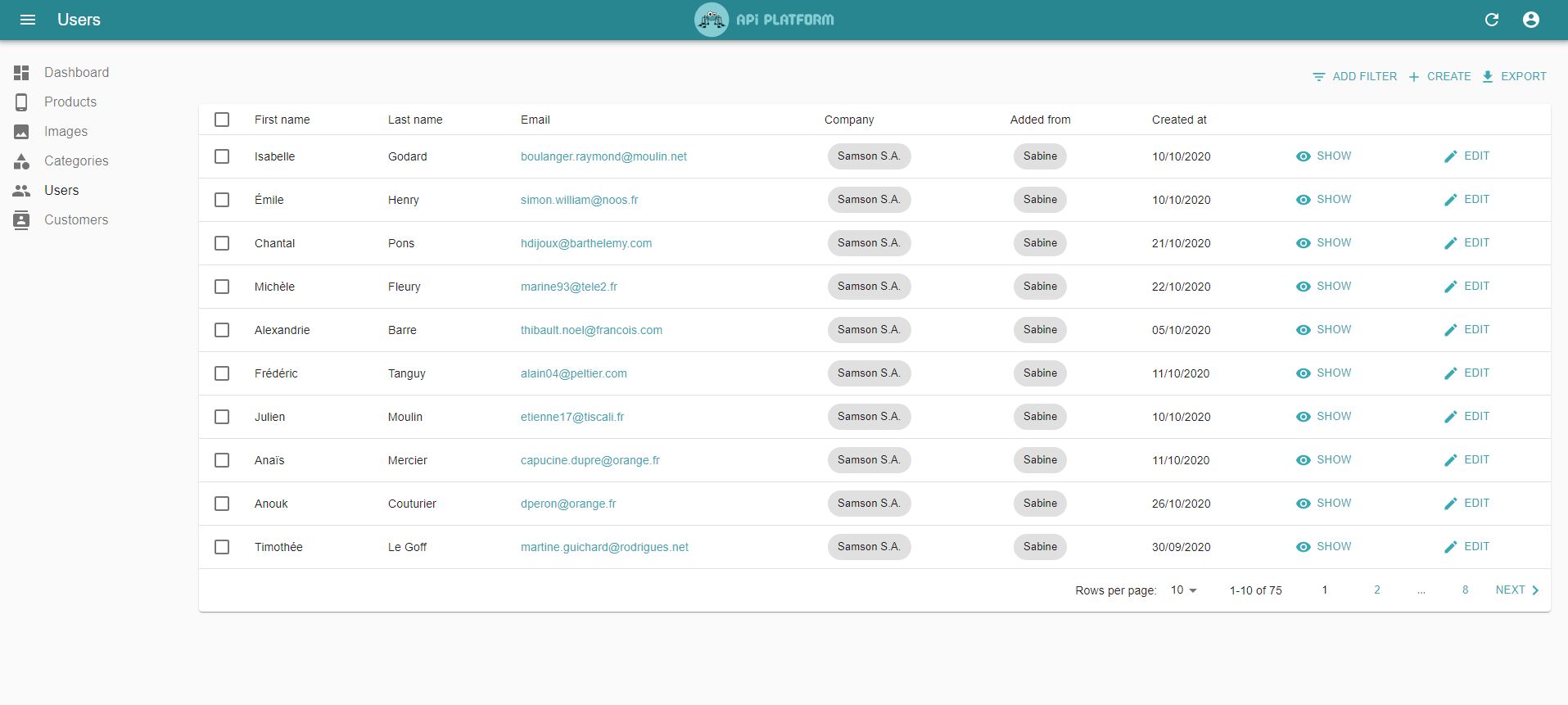Select the checkbox for Julien Moulin
This screenshot has height=705, width=1568.
(222, 417)
